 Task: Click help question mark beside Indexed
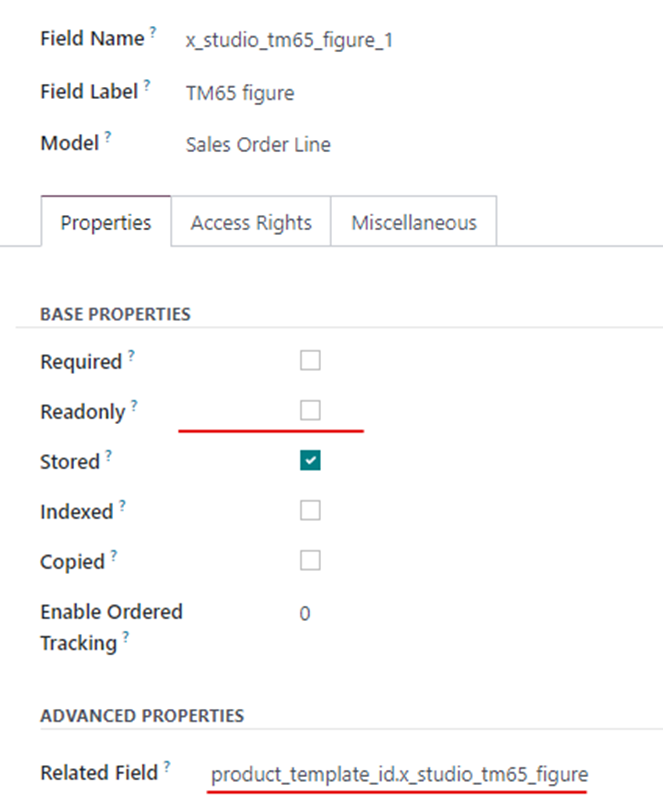pos(123,506)
